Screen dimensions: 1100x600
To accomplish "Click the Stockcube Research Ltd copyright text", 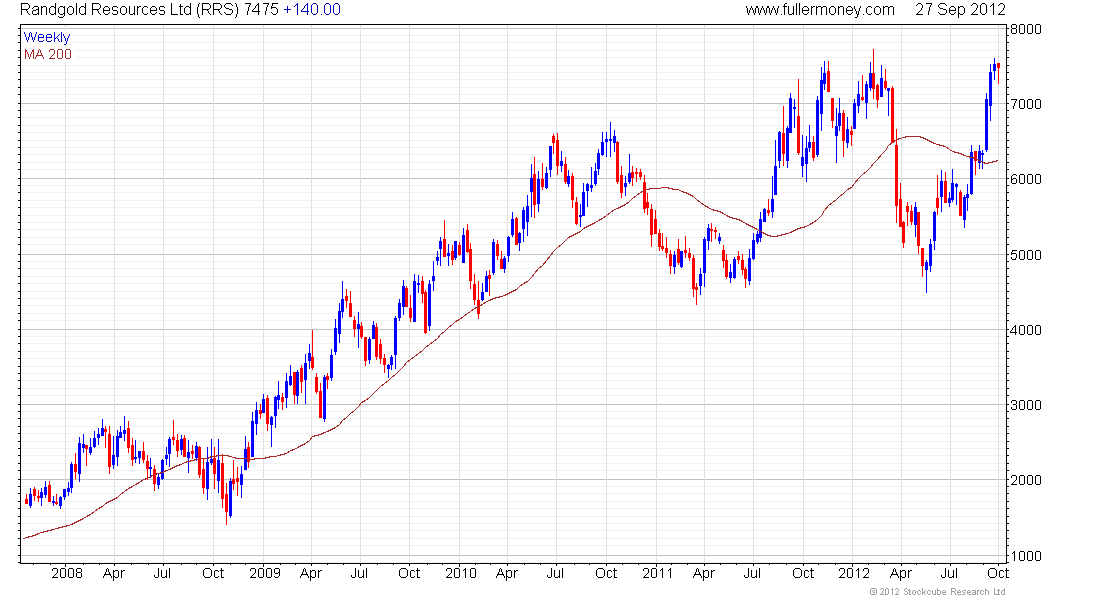I will pos(937,592).
